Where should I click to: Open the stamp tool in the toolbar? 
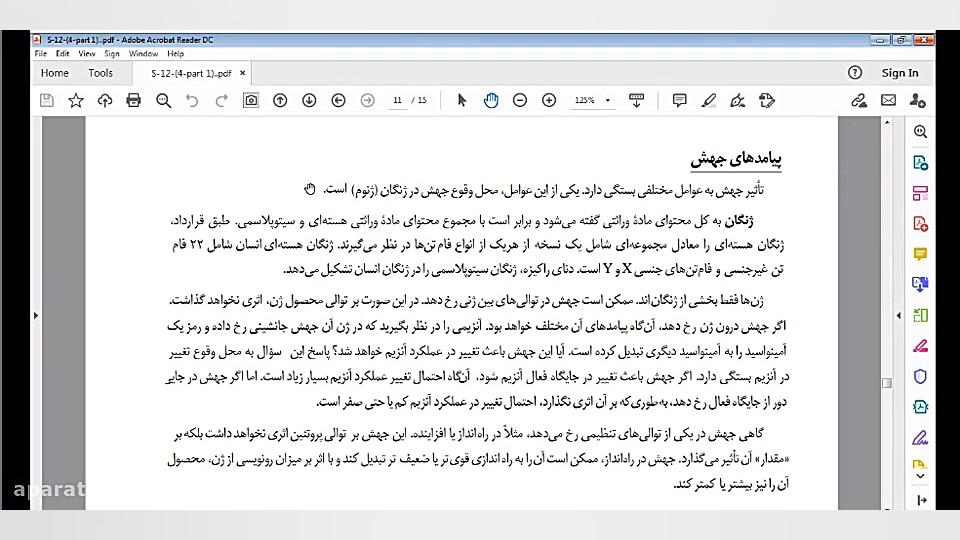coord(767,100)
